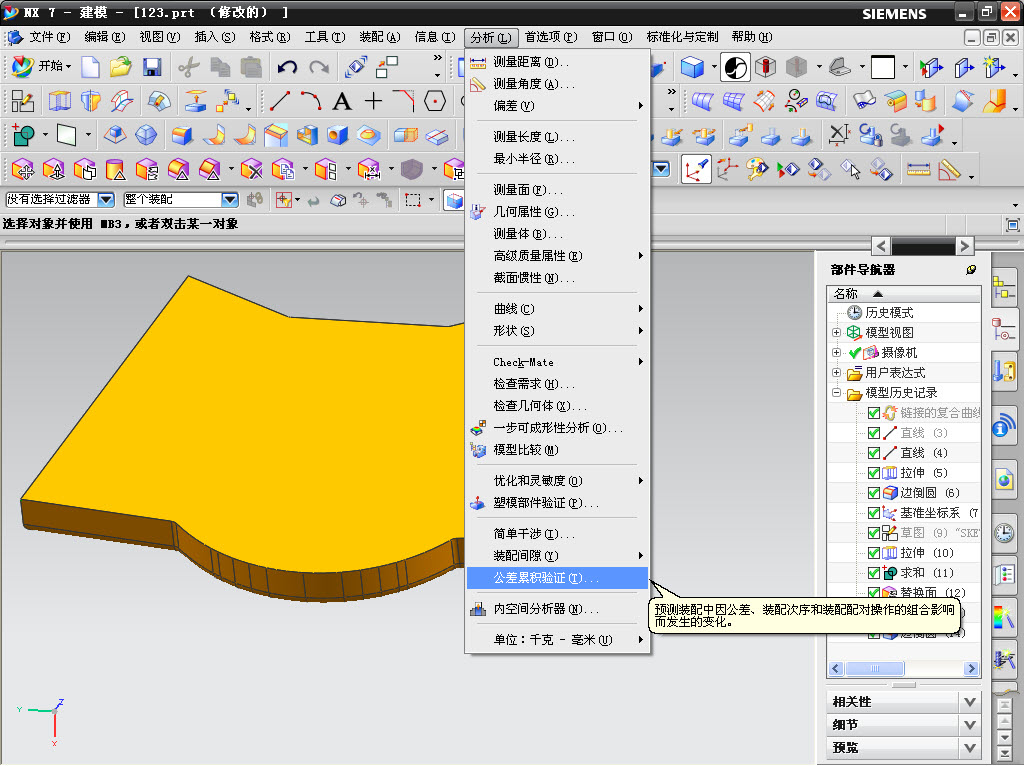Open 单位: 千克 - 毫米 submenu
1024x766 pixels.
(x=557, y=640)
